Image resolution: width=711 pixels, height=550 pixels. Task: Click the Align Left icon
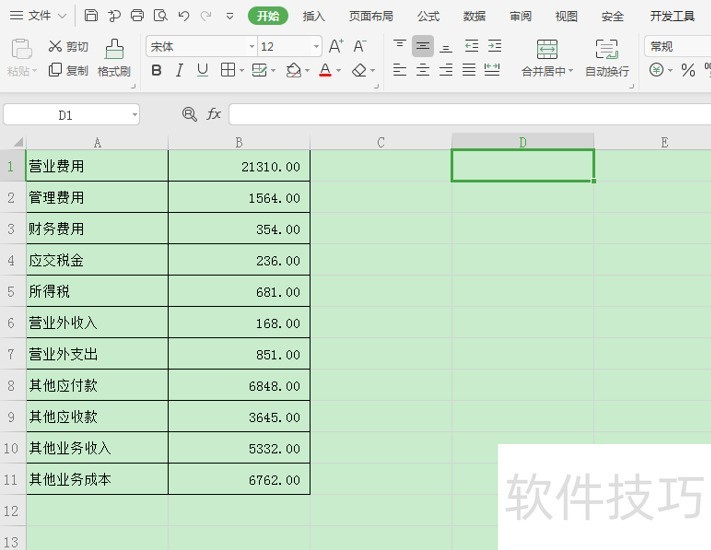(x=399, y=70)
